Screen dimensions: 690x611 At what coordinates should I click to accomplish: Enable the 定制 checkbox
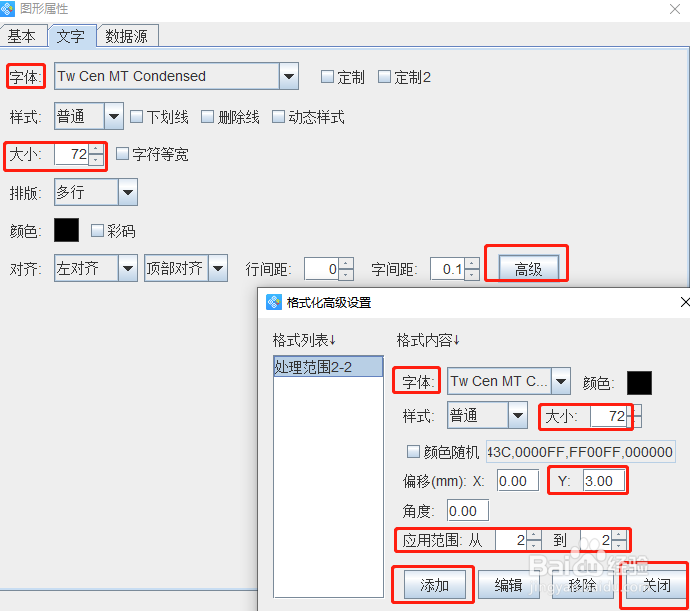(x=327, y=77)
